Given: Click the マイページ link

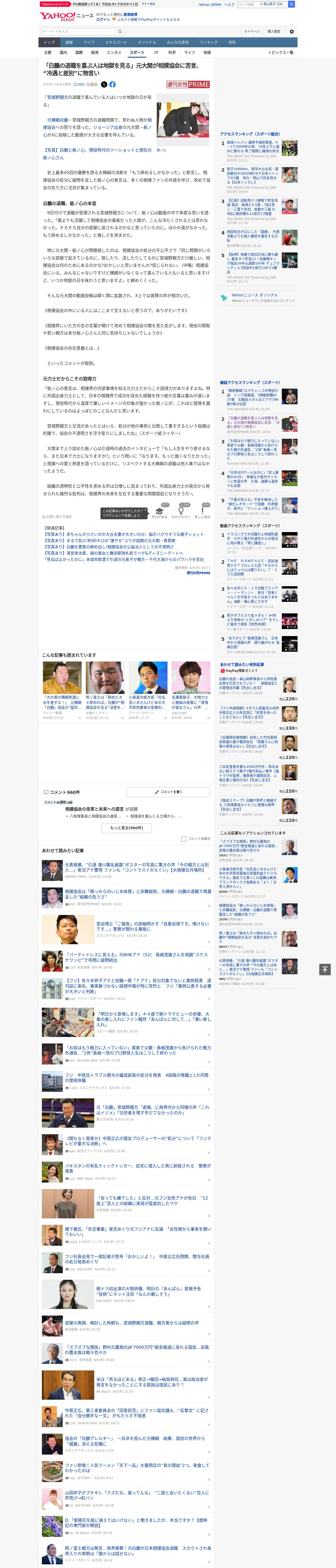Looking at the screenshot, I should (x=251, y=31).
